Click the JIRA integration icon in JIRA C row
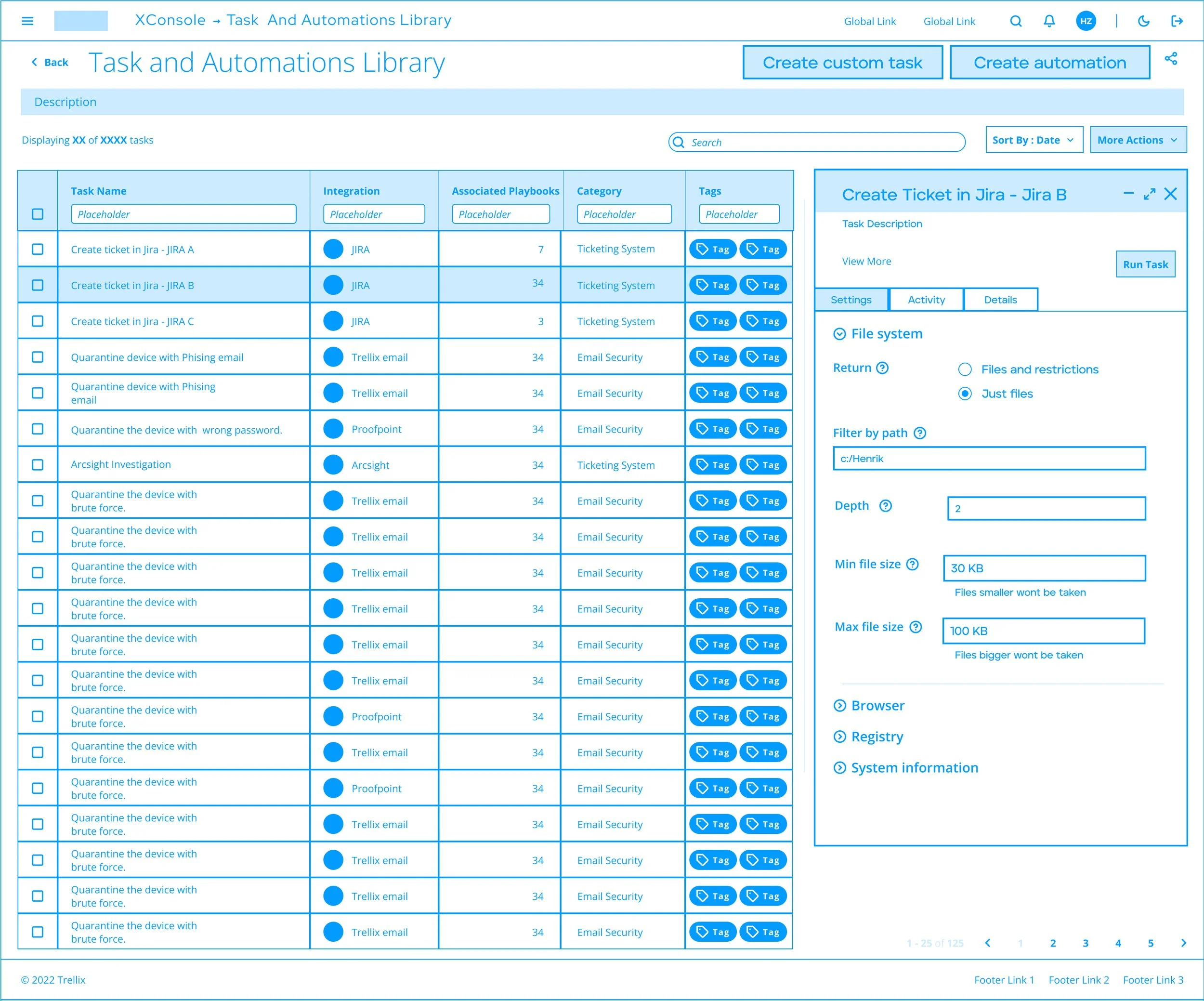The image size is (1204, 1001). 333,321
